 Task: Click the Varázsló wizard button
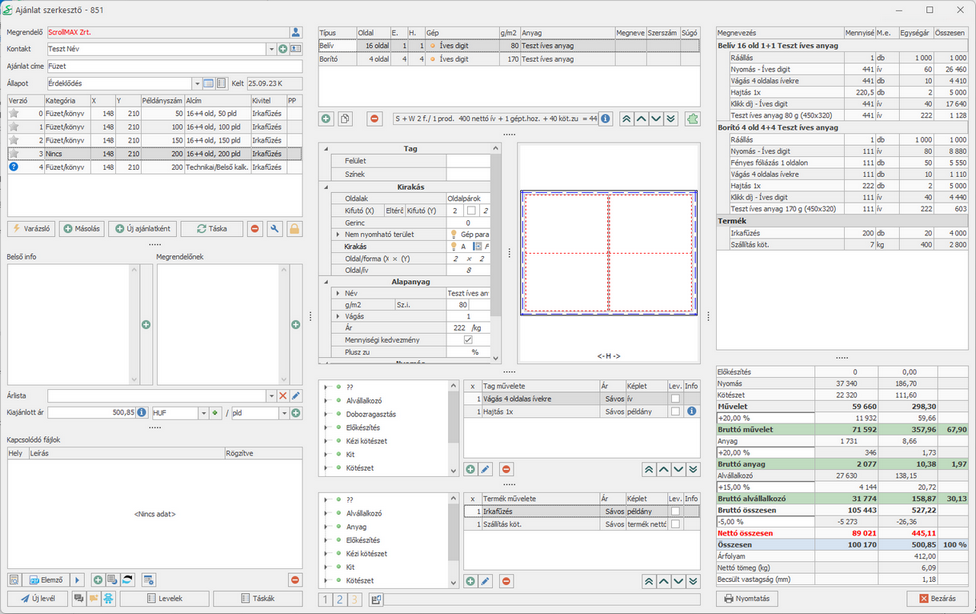tap(30, 229)
